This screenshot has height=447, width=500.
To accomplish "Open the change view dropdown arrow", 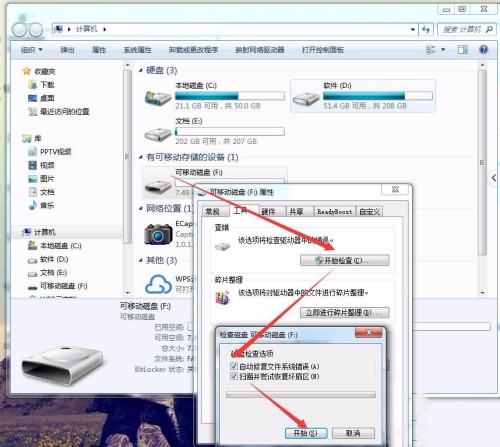I will point(443,50).
